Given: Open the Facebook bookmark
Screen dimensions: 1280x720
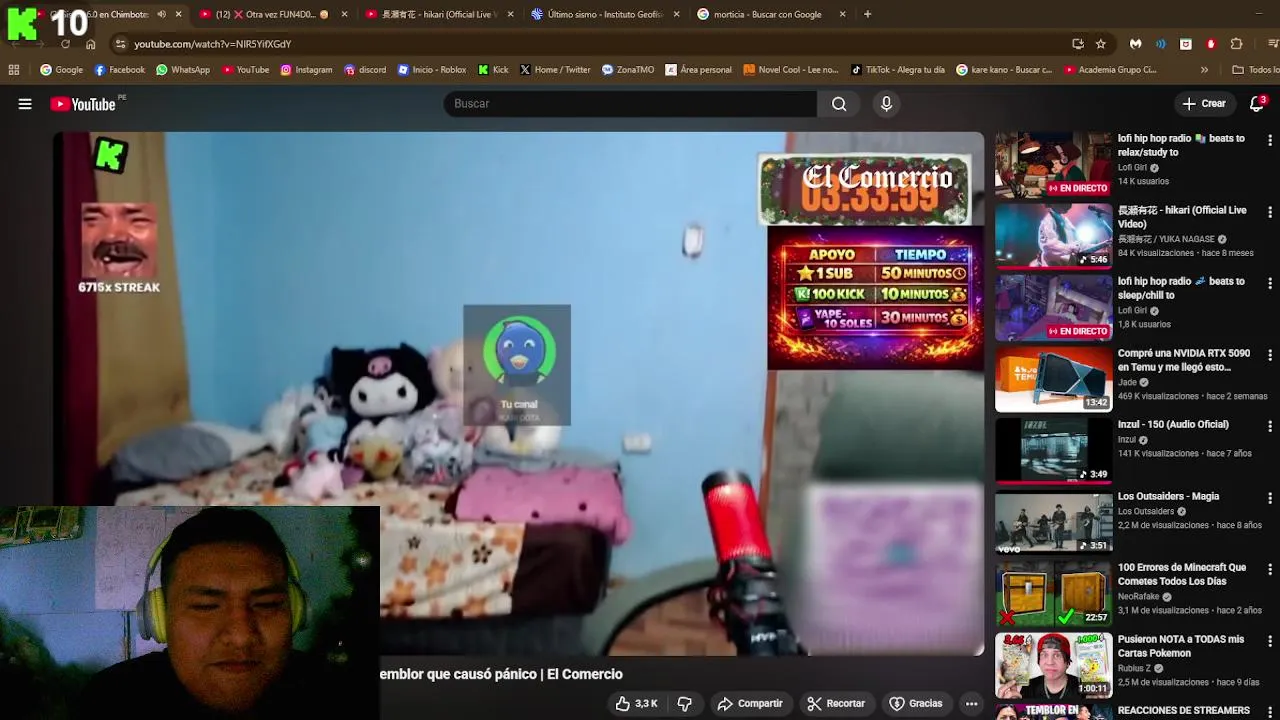Looking at the screenshot, I should pos(119,70).
